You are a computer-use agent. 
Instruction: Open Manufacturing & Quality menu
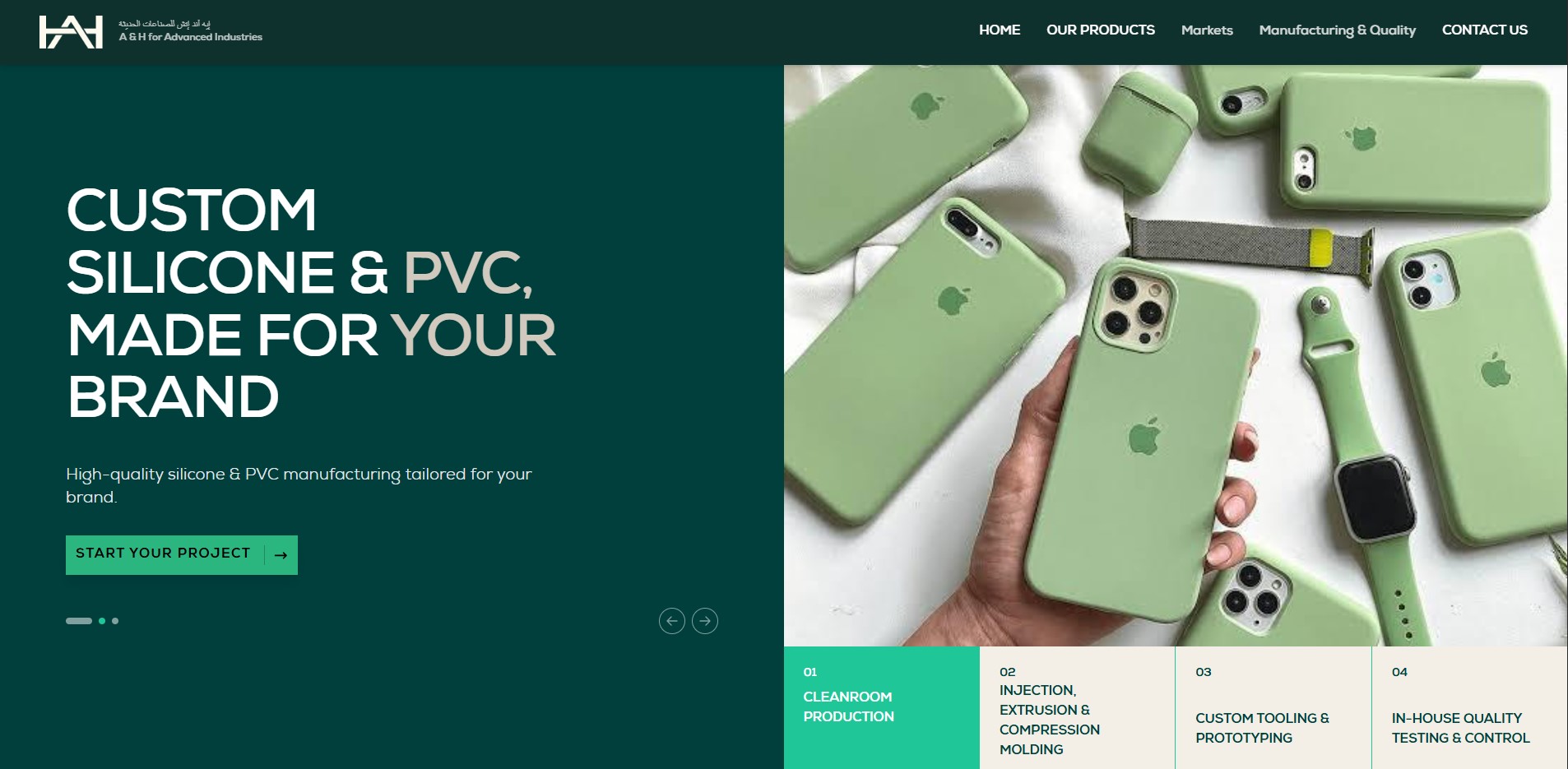point(1338,30)
